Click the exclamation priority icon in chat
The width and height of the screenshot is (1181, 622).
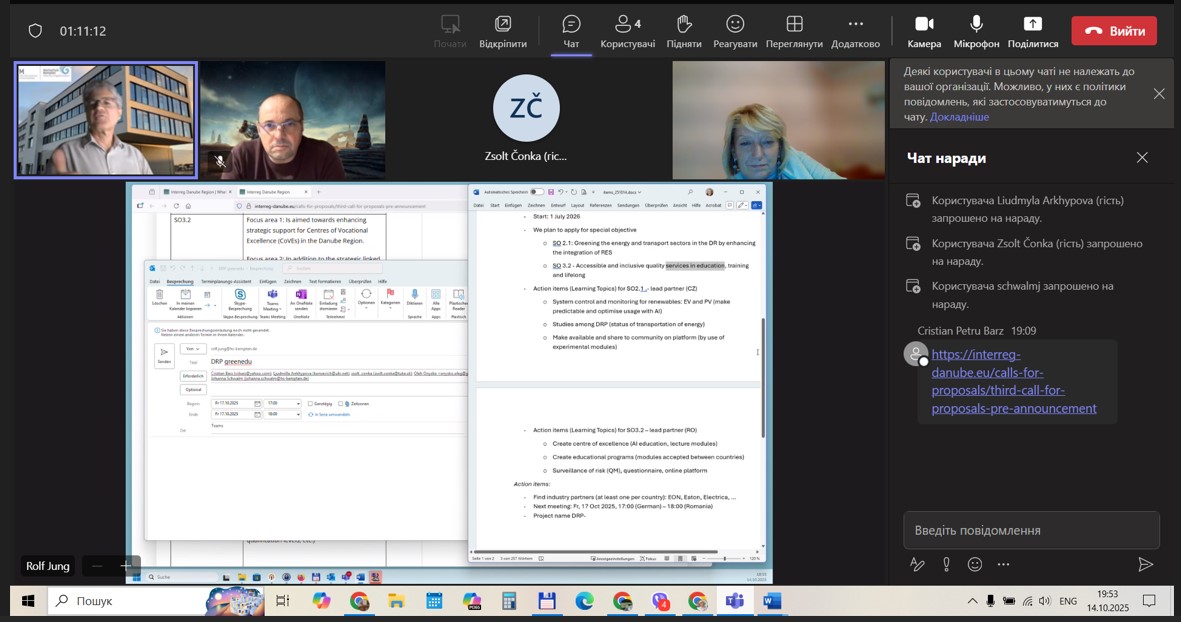click(x=946, y=564)
